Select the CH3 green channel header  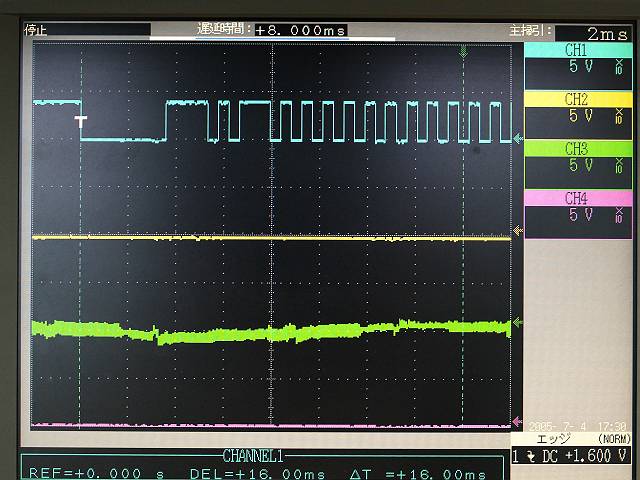576,148
